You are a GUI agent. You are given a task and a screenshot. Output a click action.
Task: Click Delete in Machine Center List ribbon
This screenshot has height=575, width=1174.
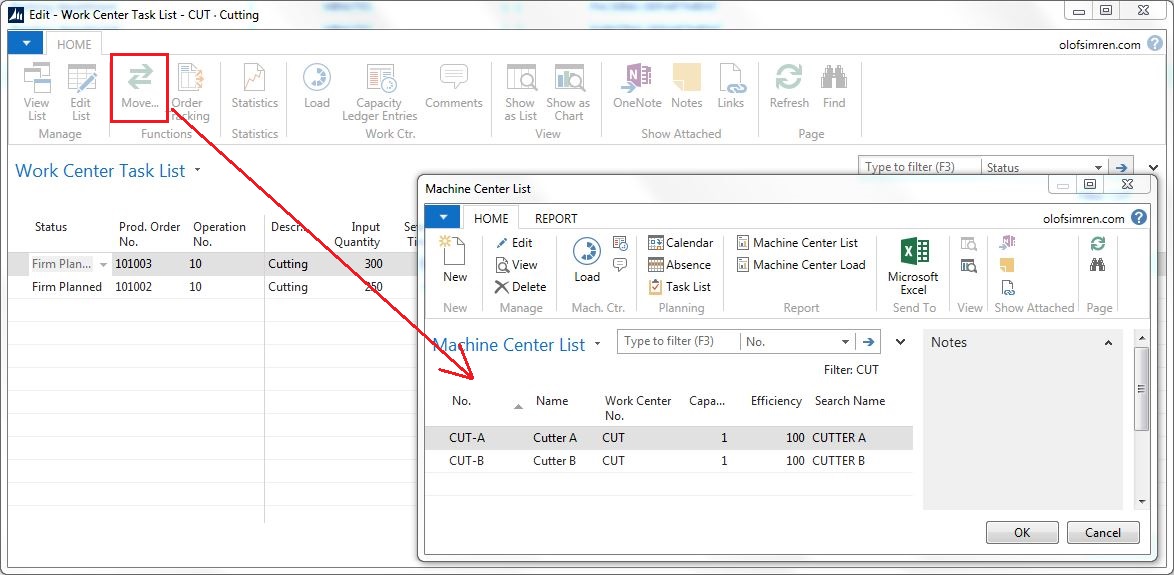520,287
